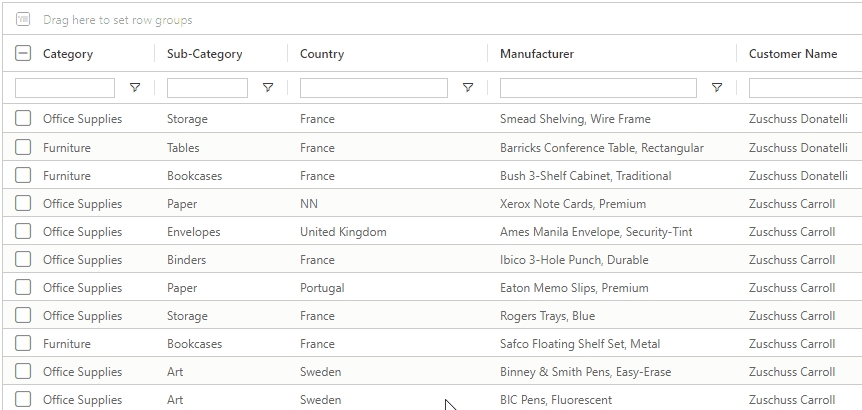Click into the Manufacturer filter field
Image resolution: width=862 pixels, height=410 pixels.
598,88
